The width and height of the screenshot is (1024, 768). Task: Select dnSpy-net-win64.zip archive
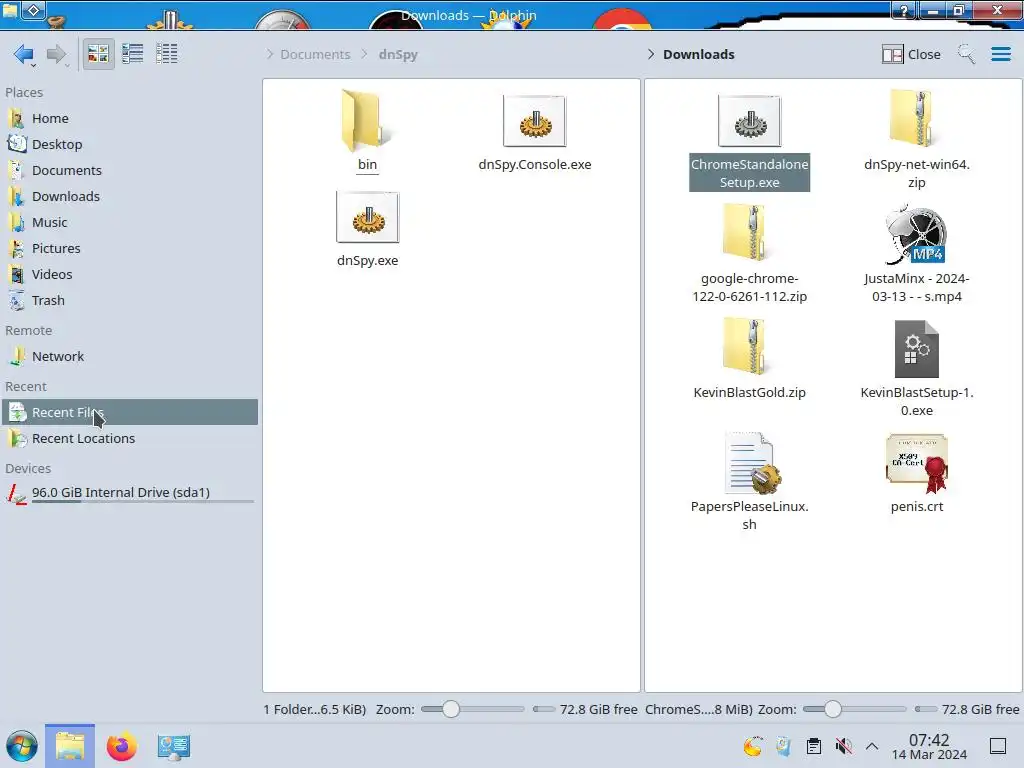916,139
